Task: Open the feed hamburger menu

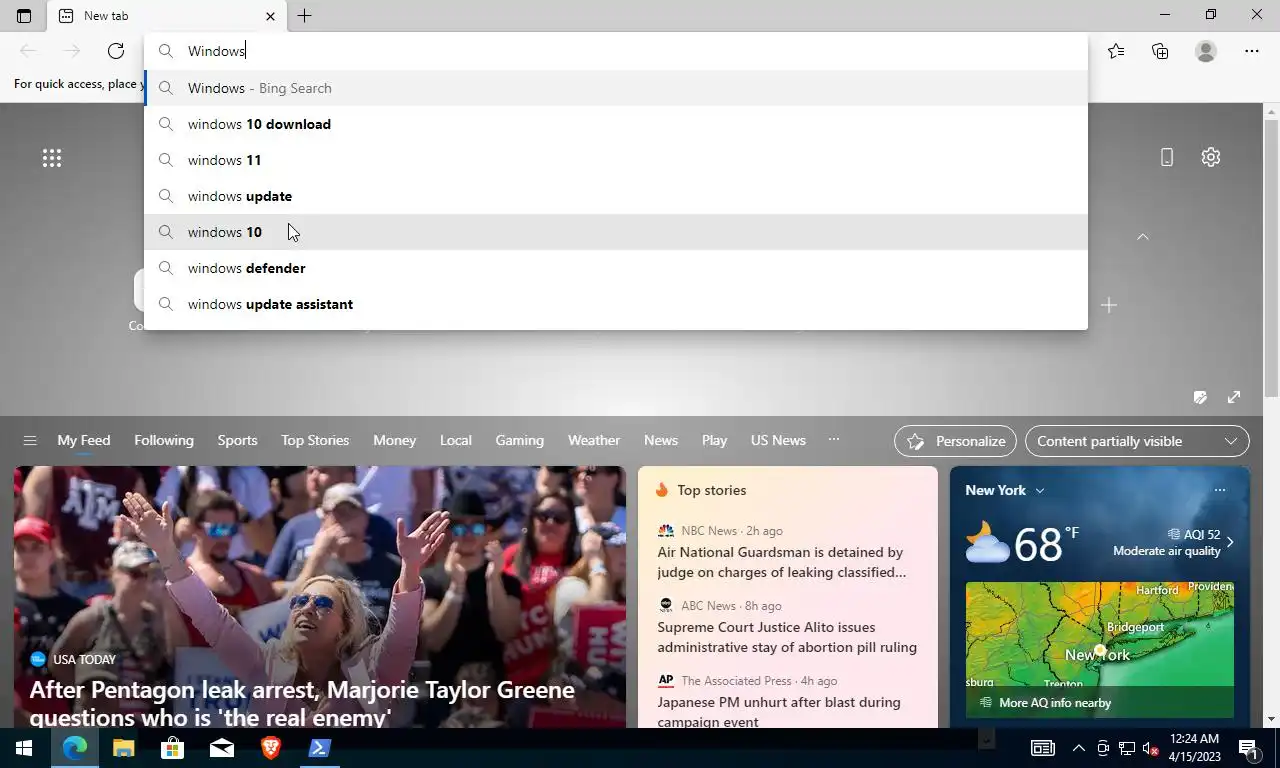Action: [30, 441]
